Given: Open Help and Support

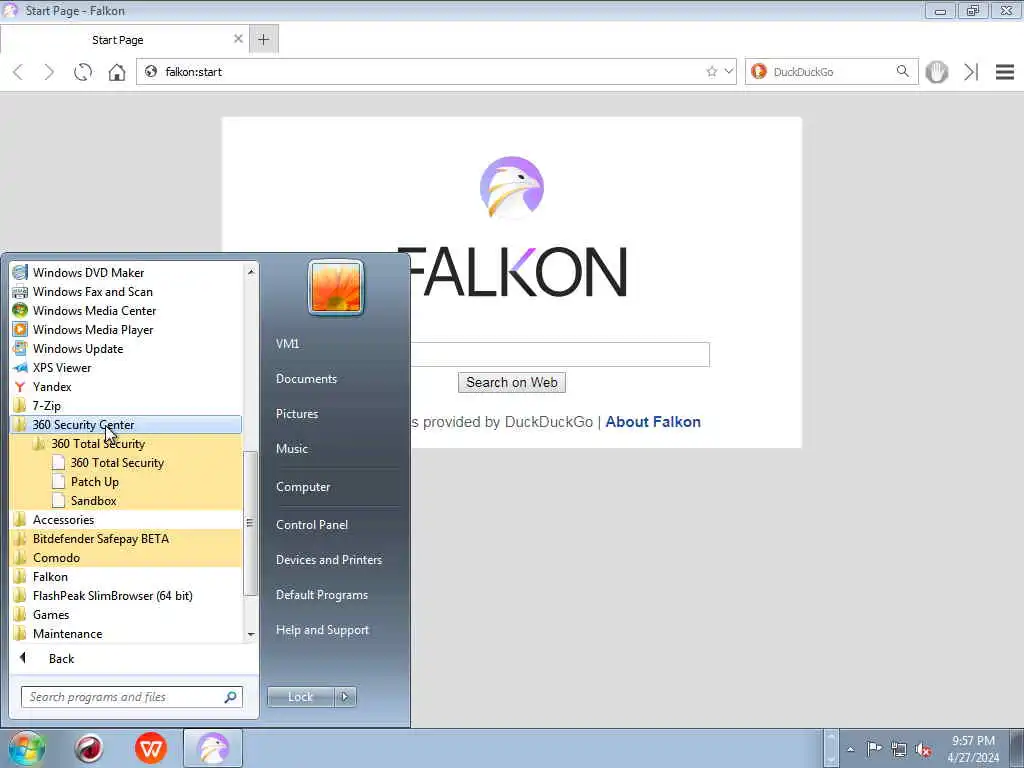Looking at the screenshot, I should pyautogui.click(x=323, y=630).
